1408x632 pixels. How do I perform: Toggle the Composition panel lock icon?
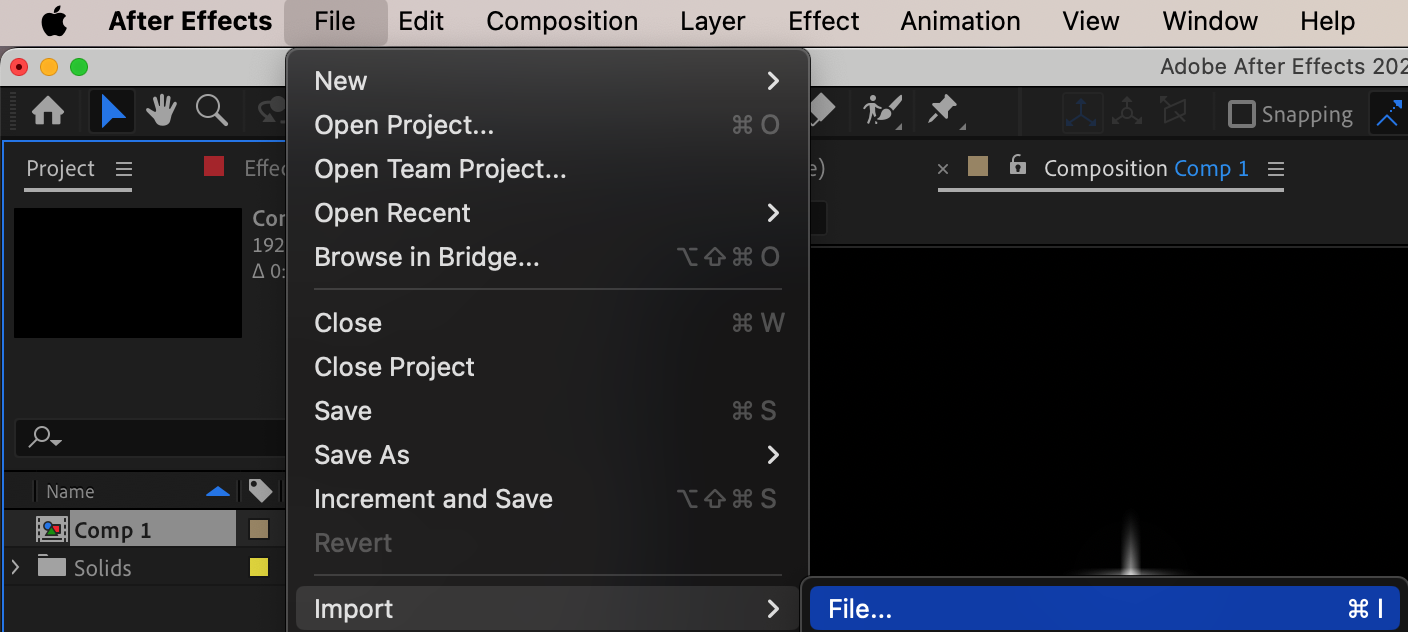(x=1017, y=166)
